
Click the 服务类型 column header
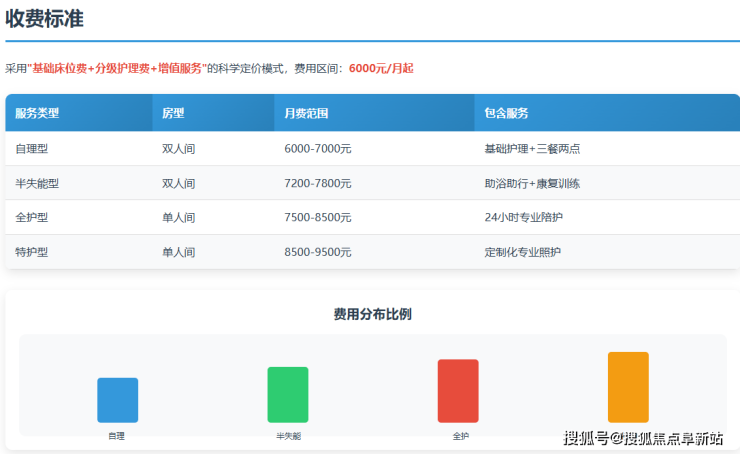pos(37,113)
